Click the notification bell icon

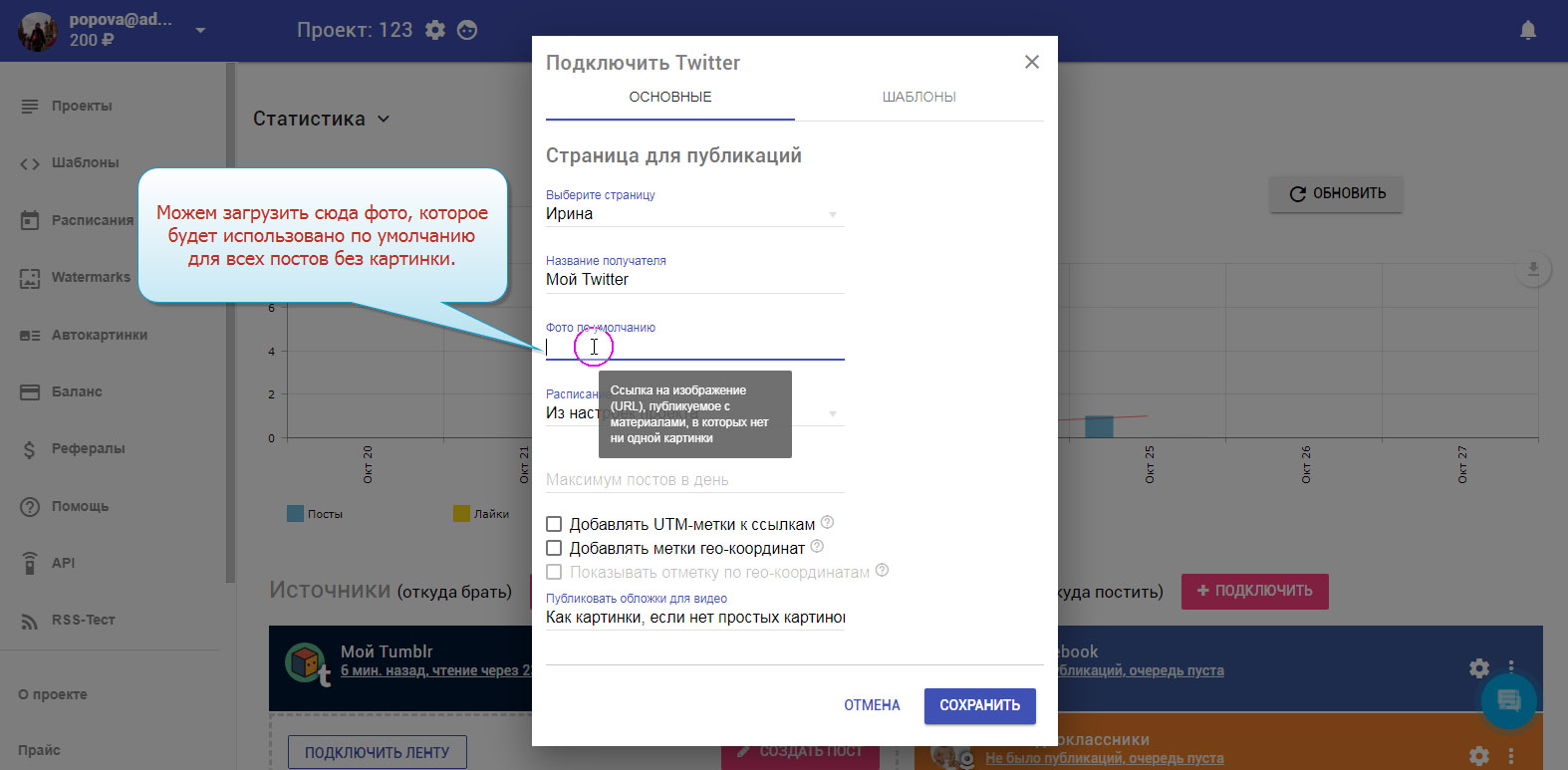pyautogui.click(x=1527, y=30)
